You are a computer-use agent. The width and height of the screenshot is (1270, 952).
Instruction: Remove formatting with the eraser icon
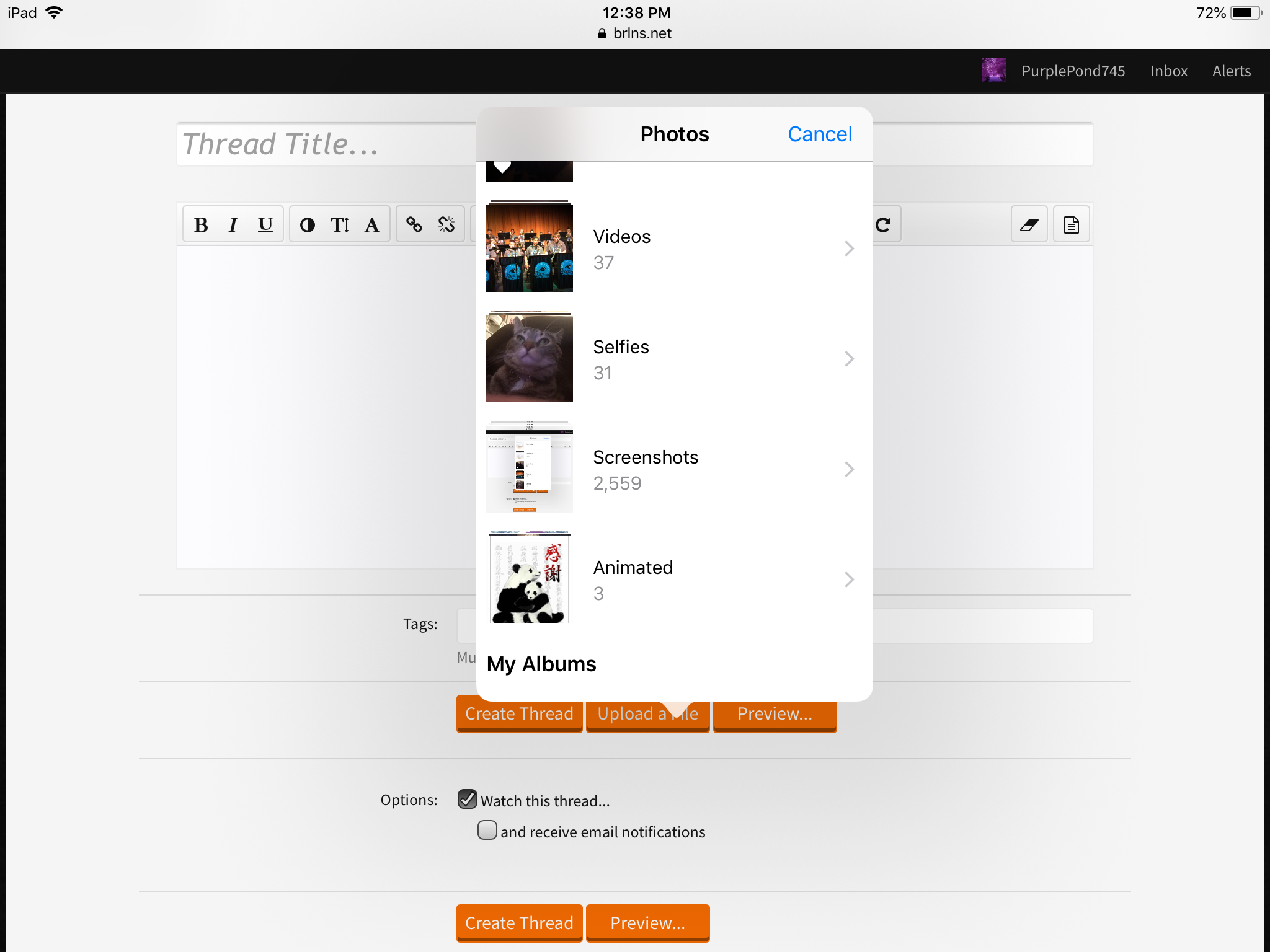click(1029, 224)
